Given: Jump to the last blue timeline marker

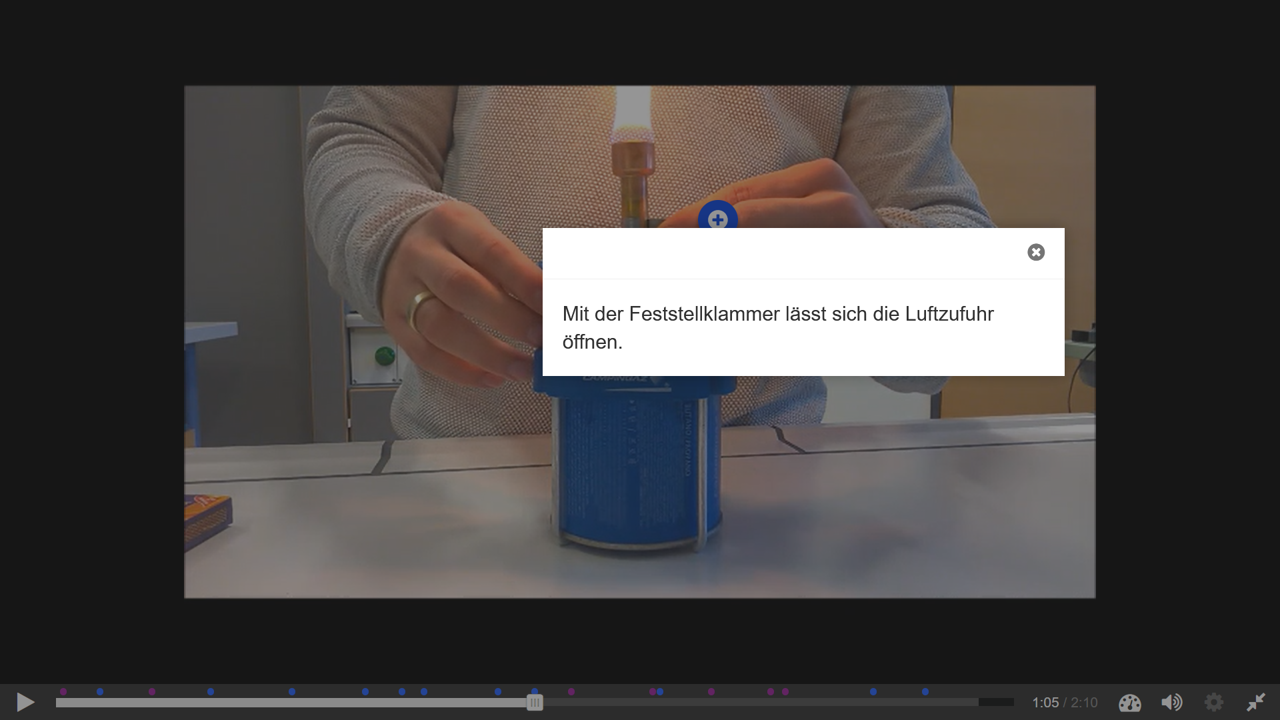Looking at the screenshot, I should (x=925, y=692).
